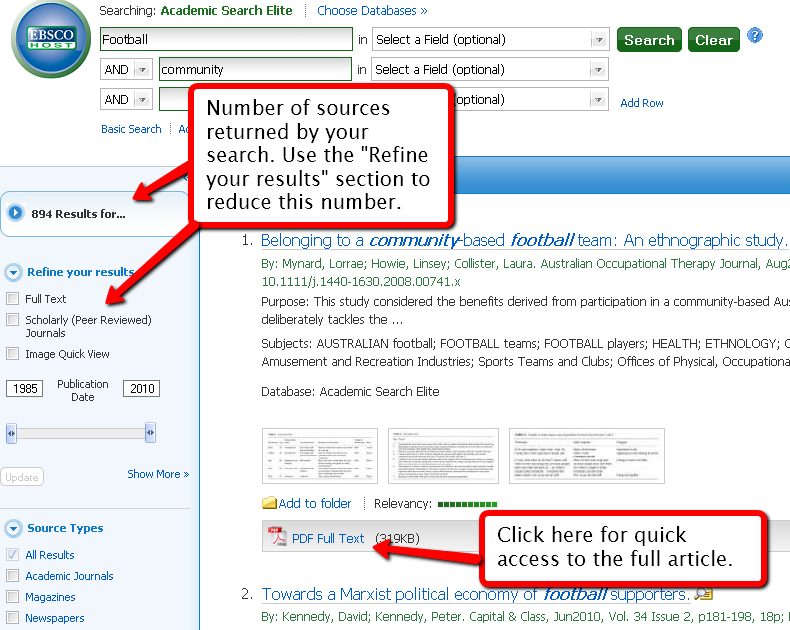Switch to Basic Search
790x630 pixels.
[x=131, y=129]
